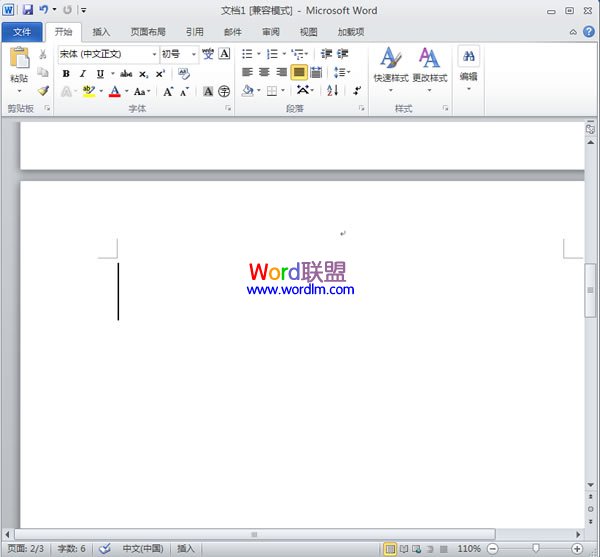Image resolution: width=600 pixels, height=557 pixels.
Task: Click the Distributed alignment icon
Action: pyautogui.click(x=316, y=72)
